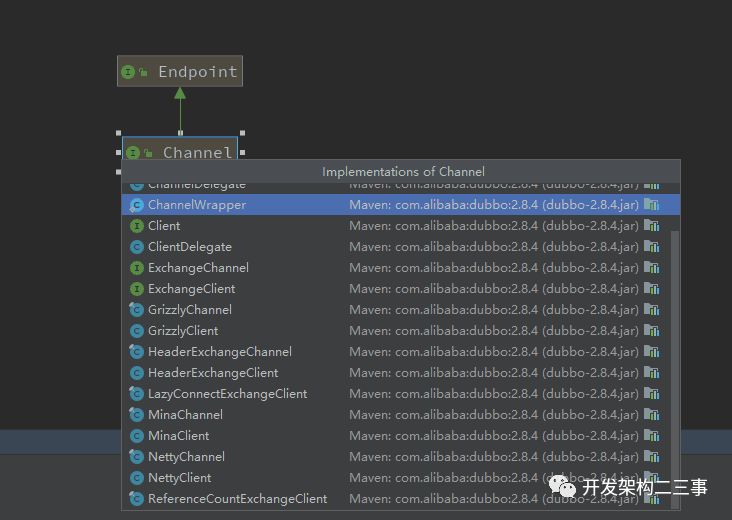Click class icon beside NettyChannel
This screenshot has height=520, width=732.
pyautogui.click(x=136, y=457)
